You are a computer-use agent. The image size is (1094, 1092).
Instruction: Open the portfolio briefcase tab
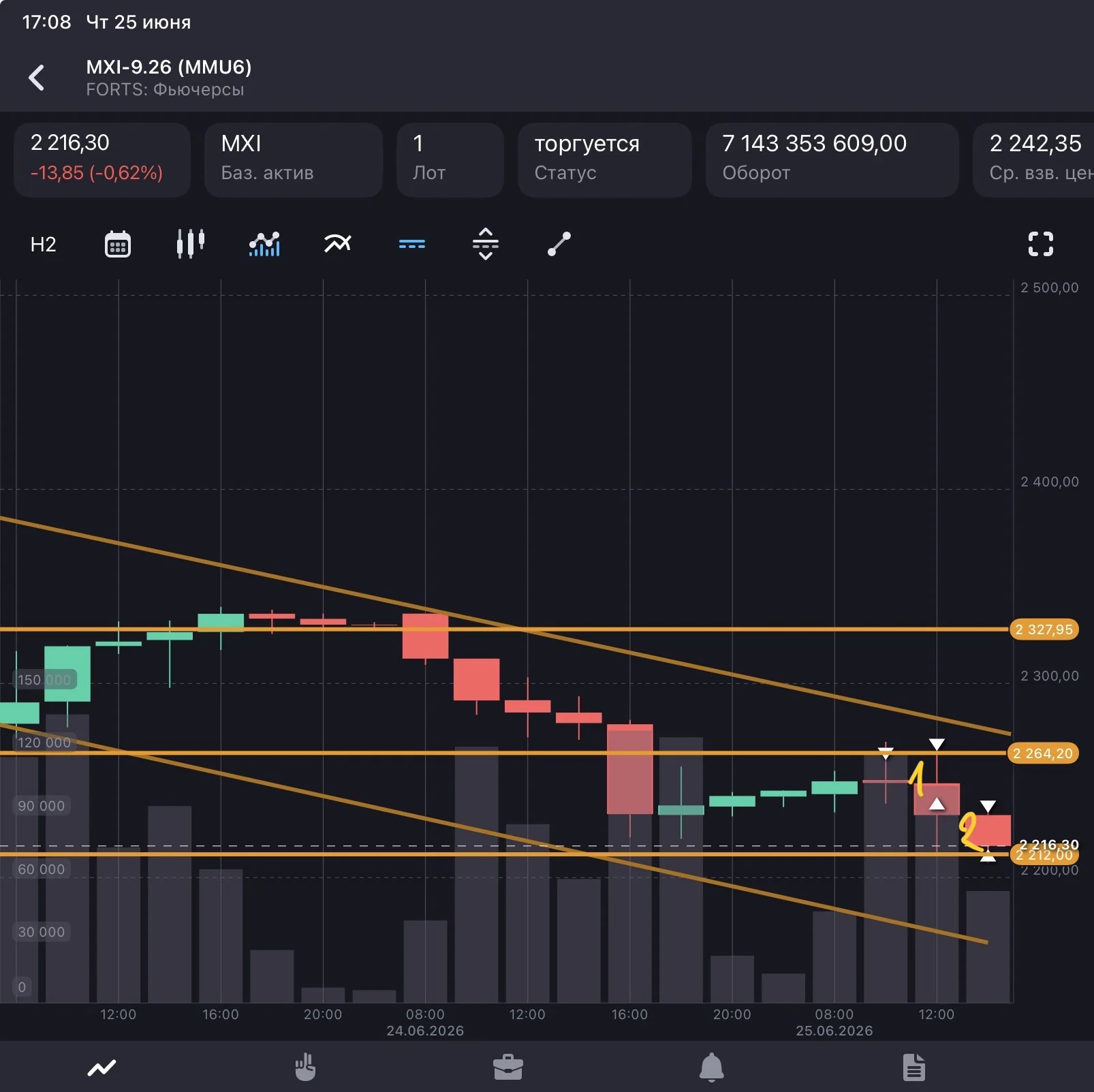tap(508, 1067)
